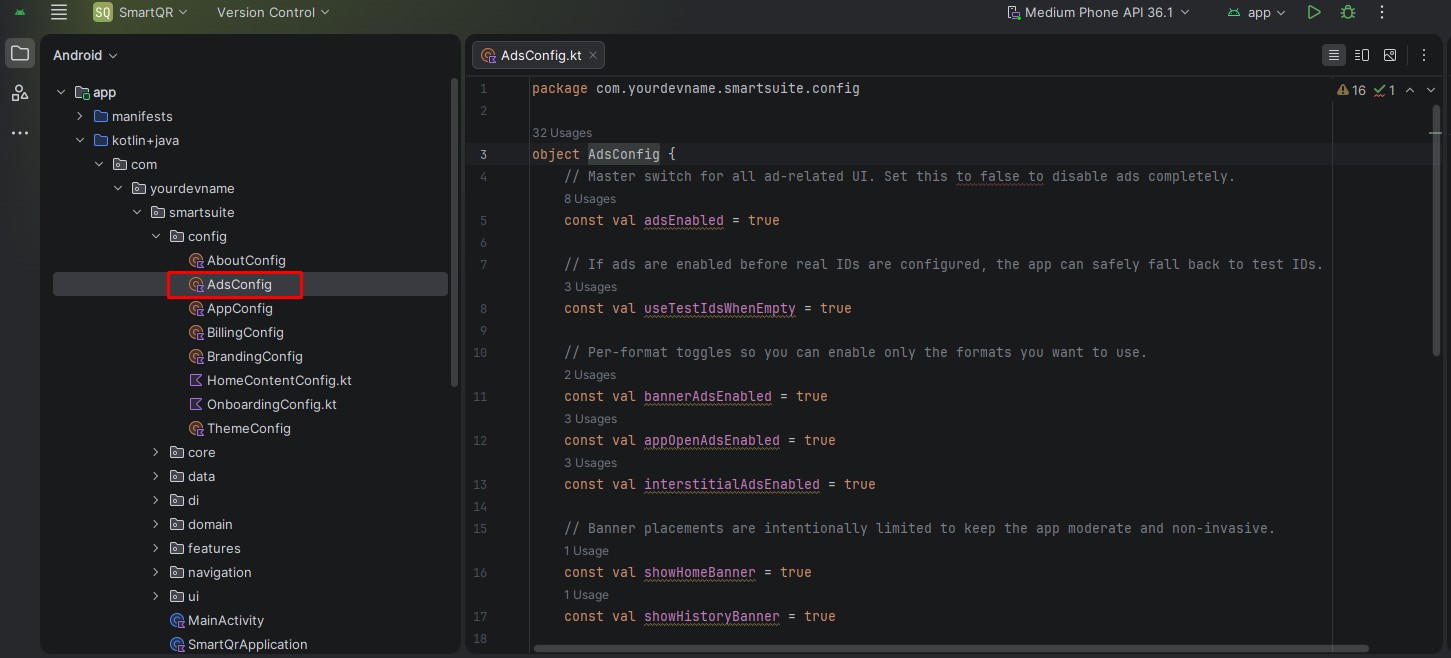
Task: Click the 8 Usages hint above adsEnabled
Action: (590, 199)
